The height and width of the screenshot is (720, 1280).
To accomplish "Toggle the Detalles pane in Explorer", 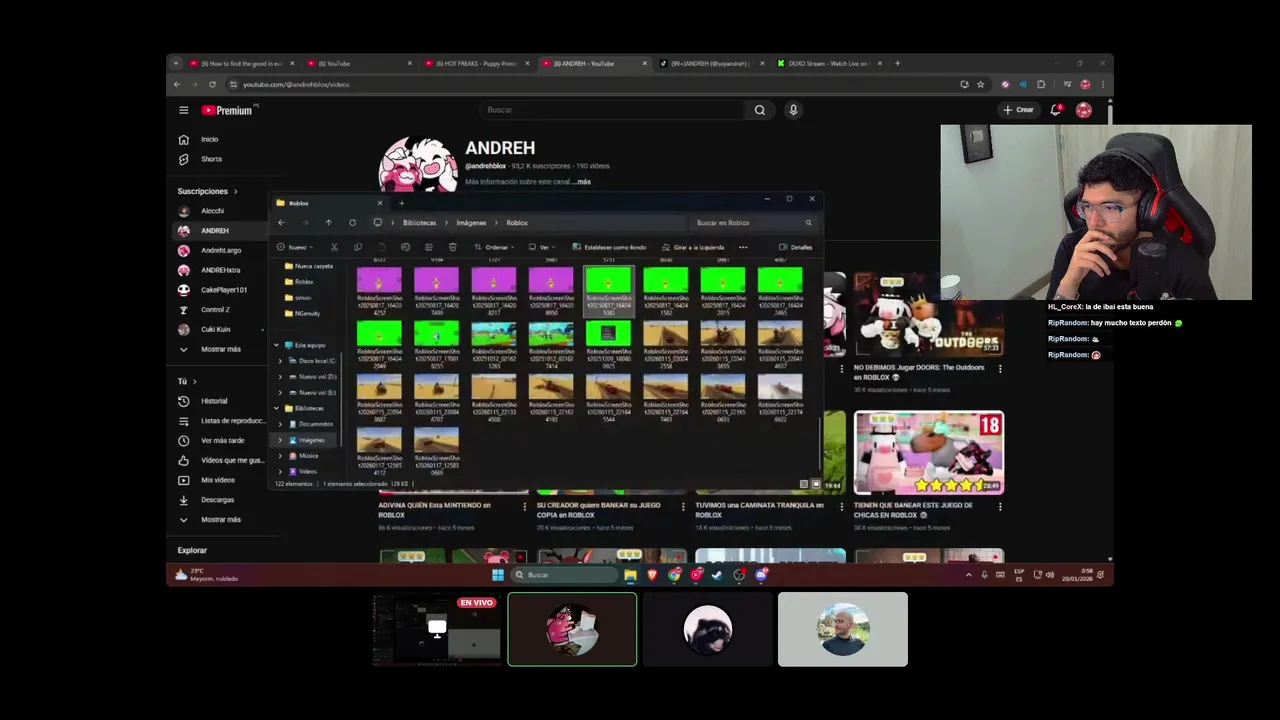I will tap(796, 247).
